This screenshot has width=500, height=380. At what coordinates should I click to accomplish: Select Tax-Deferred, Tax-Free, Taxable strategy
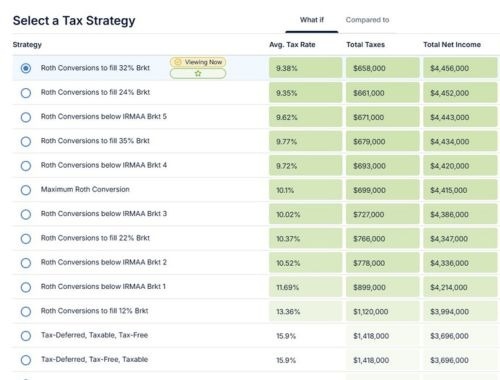[x=26, y=360]
